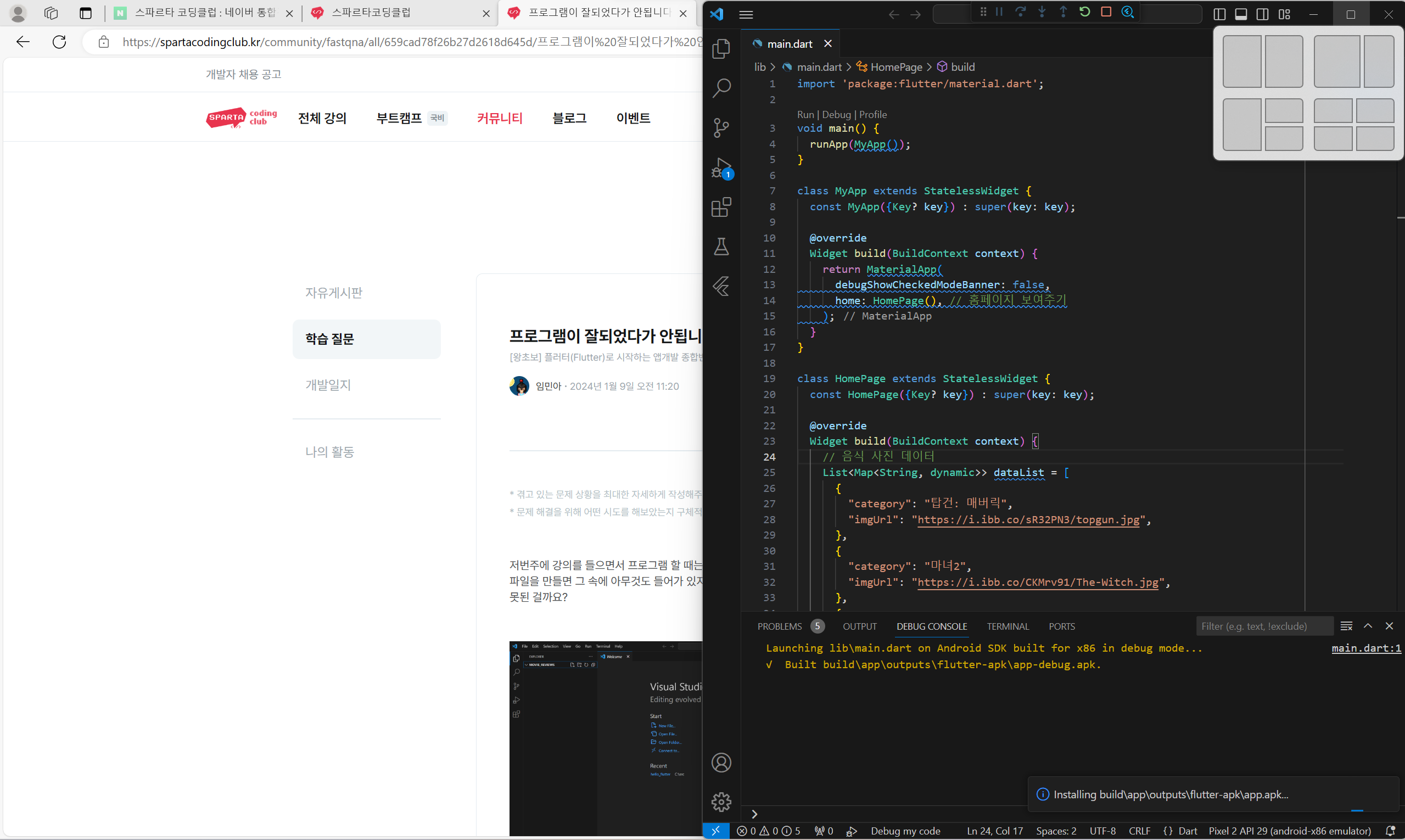Screen dimensions: 1405x840
Task: Open the VS Code hamburger menu
Action: (x=746, y=15)
